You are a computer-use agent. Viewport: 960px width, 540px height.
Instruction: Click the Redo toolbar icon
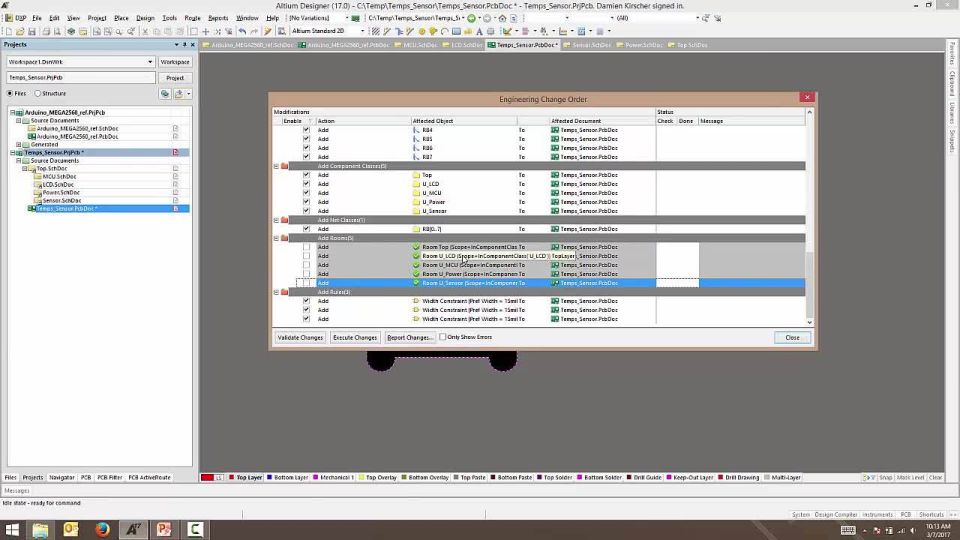pos(253,31)
